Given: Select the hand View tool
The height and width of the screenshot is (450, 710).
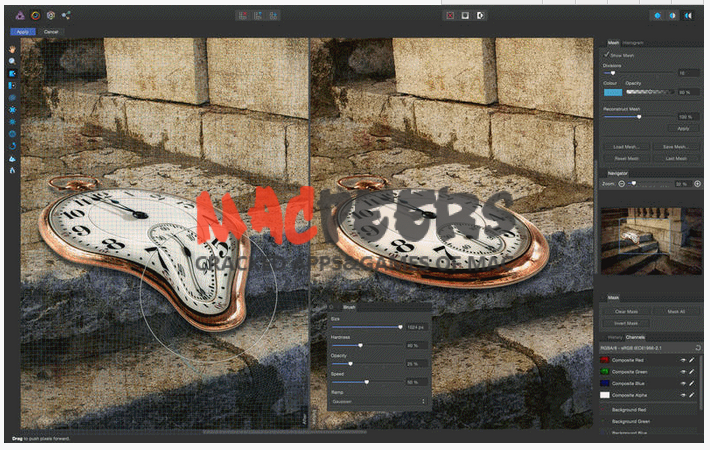Looking at the screenshot, I should click(11, 49).
